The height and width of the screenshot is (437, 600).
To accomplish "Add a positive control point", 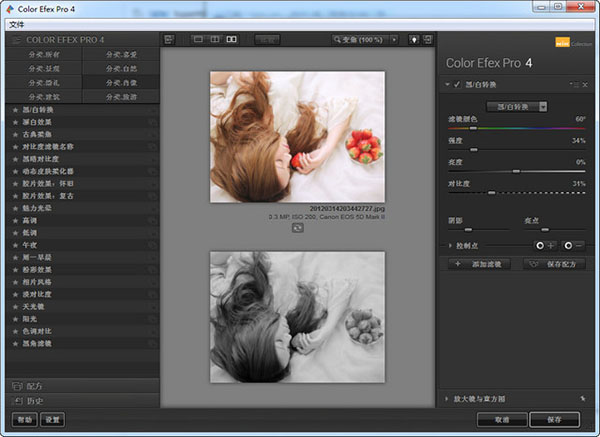I will (546, 244).
